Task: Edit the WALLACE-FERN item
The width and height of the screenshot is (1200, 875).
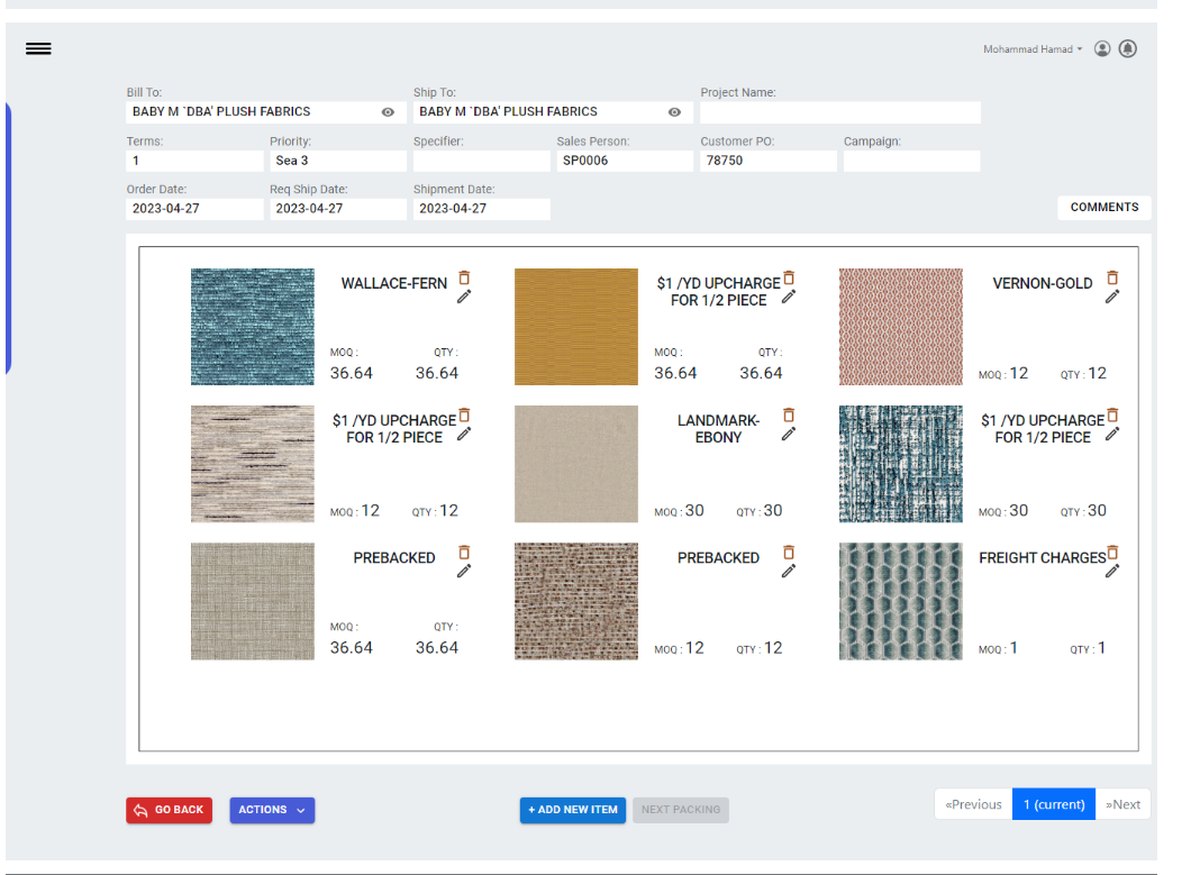Action: click(x=464, y=296)
